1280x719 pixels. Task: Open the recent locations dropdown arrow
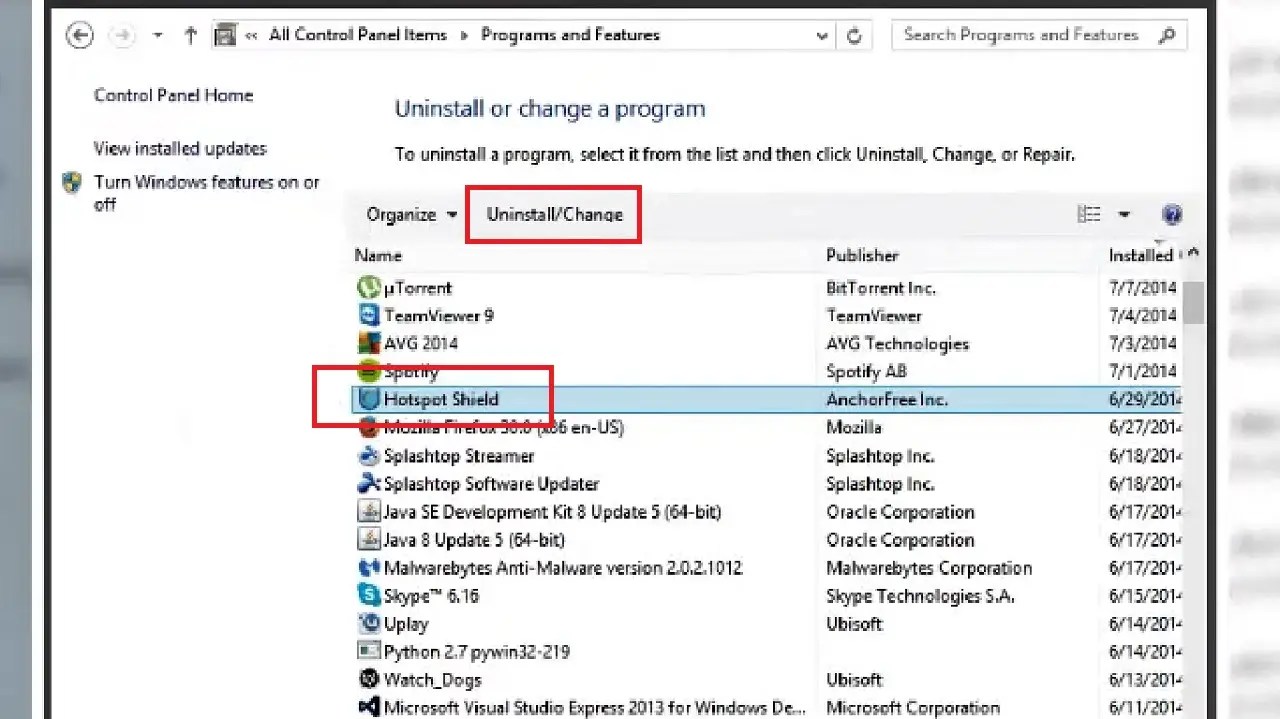point(157,36)
